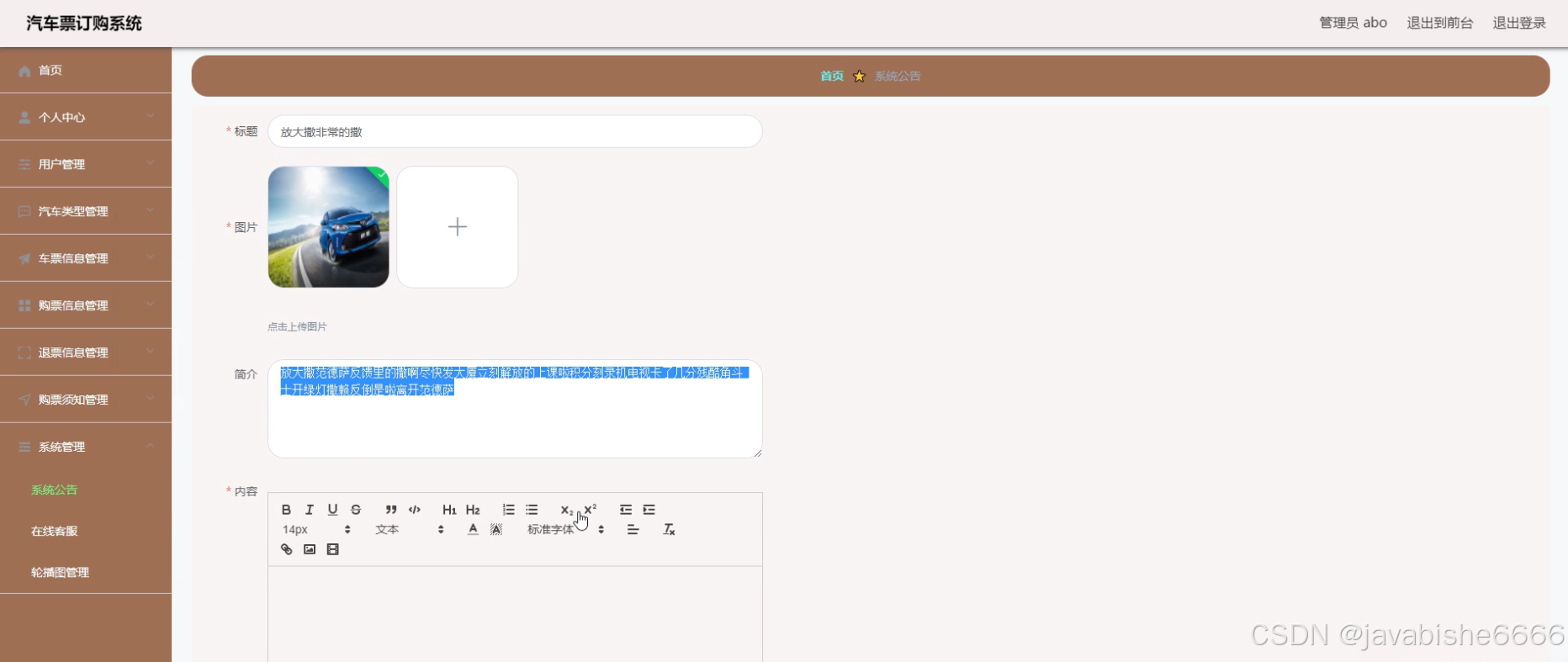Toggle strikethrough in editor toolbar

(x=356, y=510)
